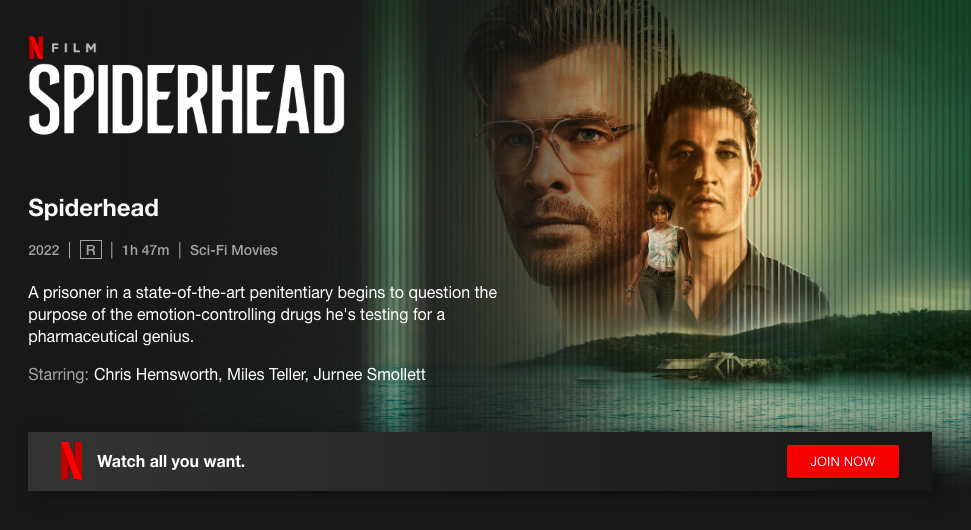Click the Netflix N logo above the title

tap(36, 48)
